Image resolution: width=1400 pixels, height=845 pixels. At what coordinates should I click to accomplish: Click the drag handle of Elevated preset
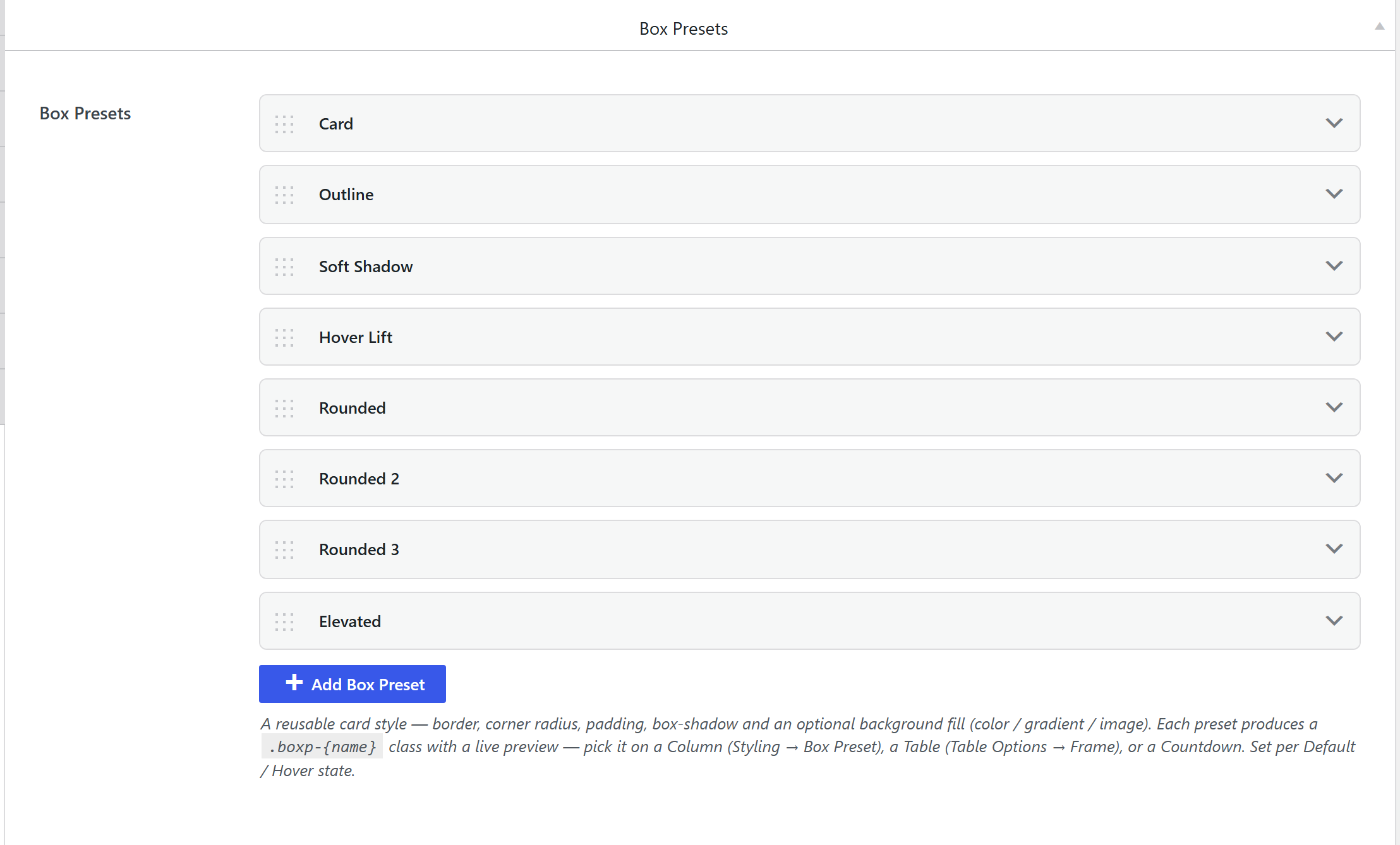(284, 622)
